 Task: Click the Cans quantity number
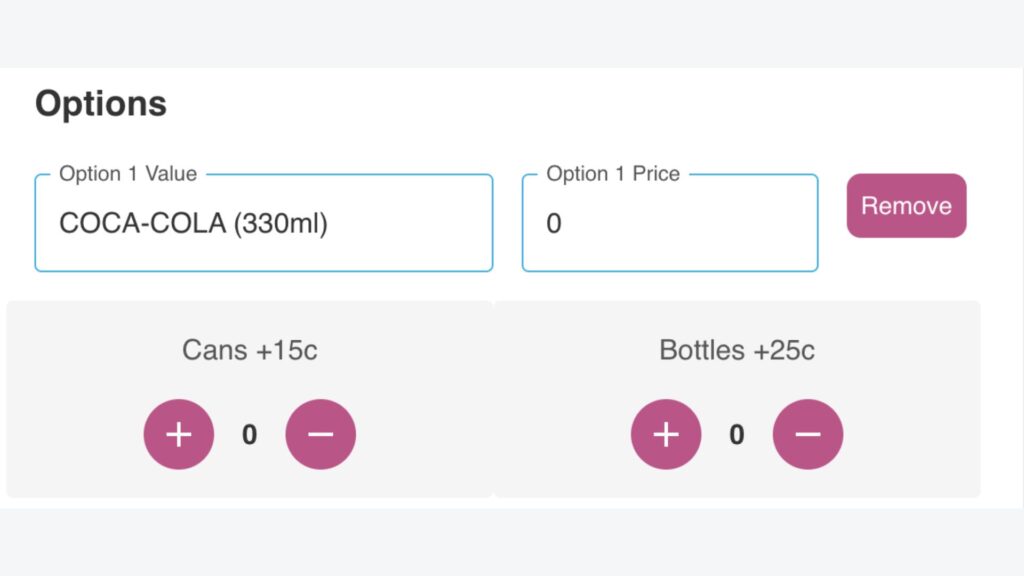pyautogui.click(x=250, y=434)
